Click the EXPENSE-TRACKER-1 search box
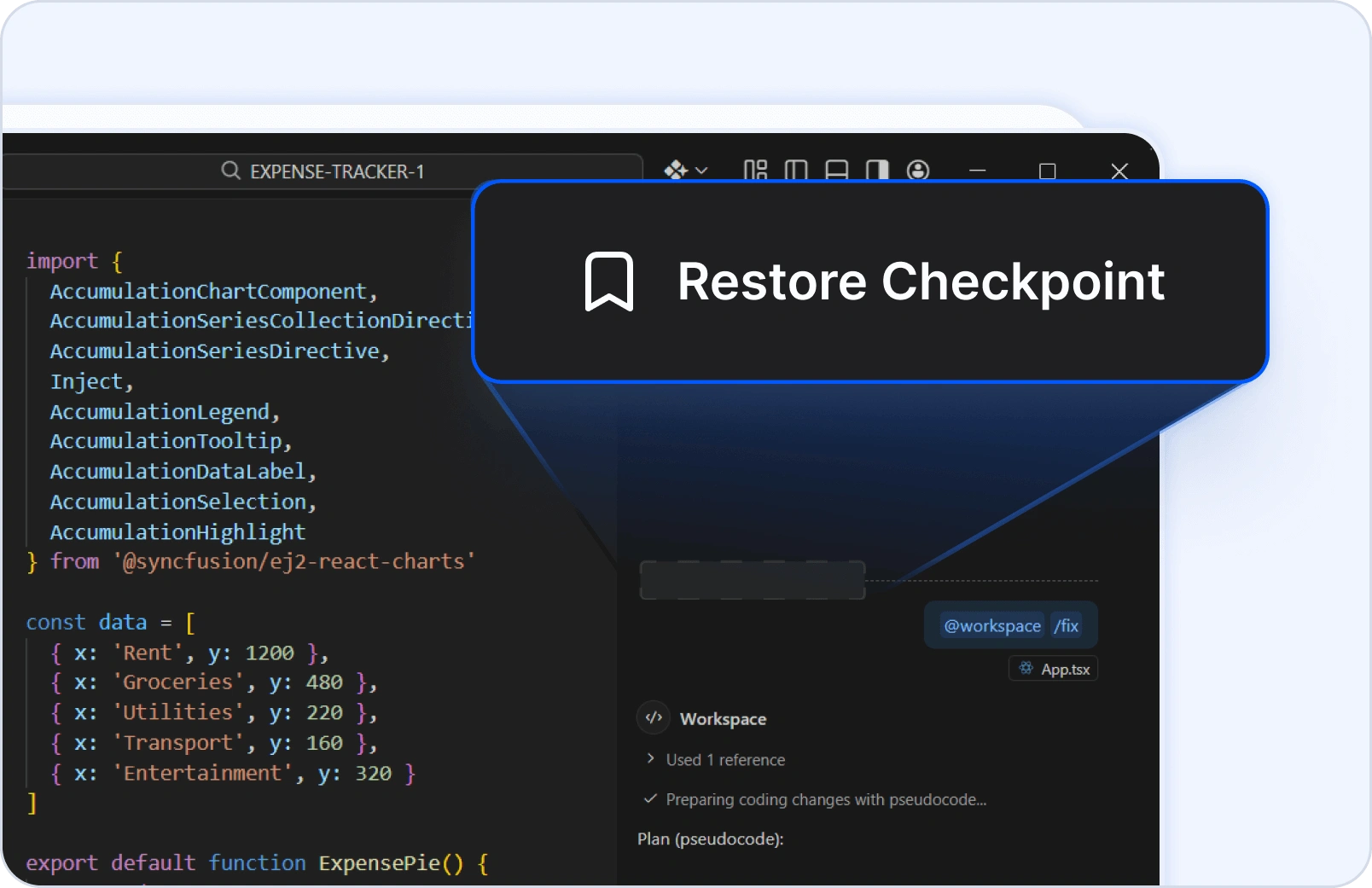The image size is (1372, 888). pyautogui.click(x=336, y=171)
